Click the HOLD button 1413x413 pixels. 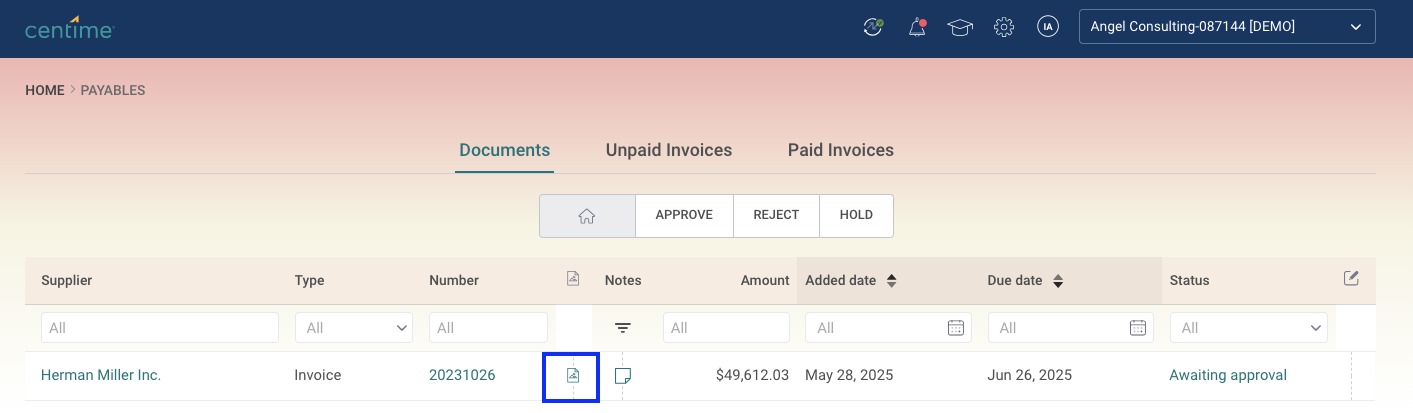tap(856, 216)
